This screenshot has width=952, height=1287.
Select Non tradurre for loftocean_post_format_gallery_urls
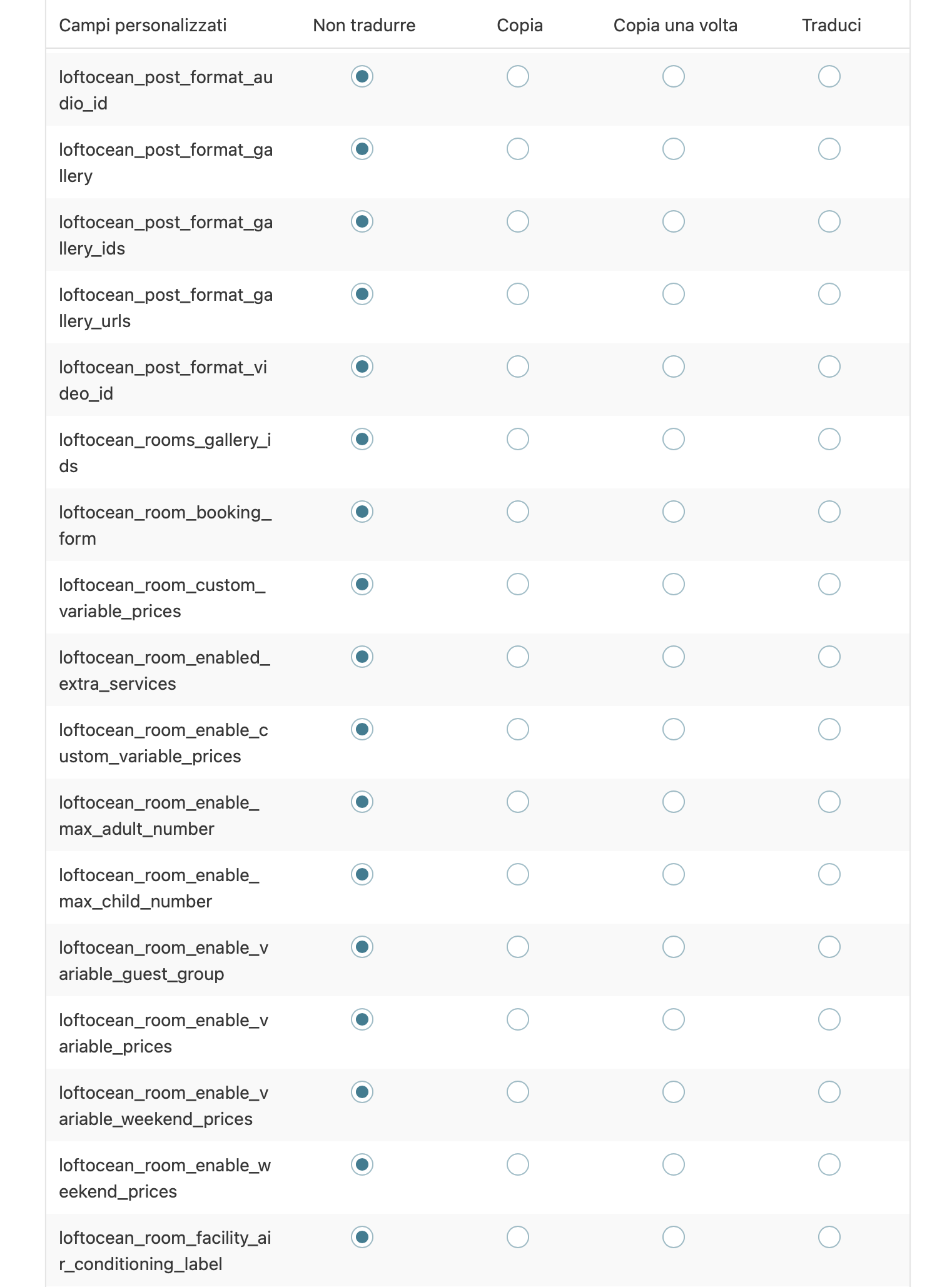pyautogui.click(x=362, y=294)
